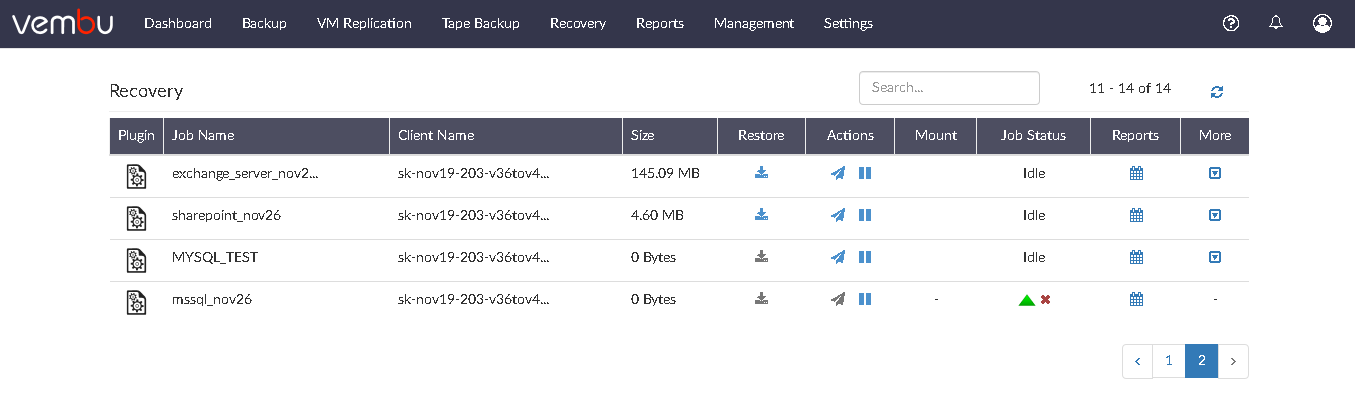Open the Settings menu
Image resolution: width=1355 pixels, height=406 pixels.
(x=848, y=23)
